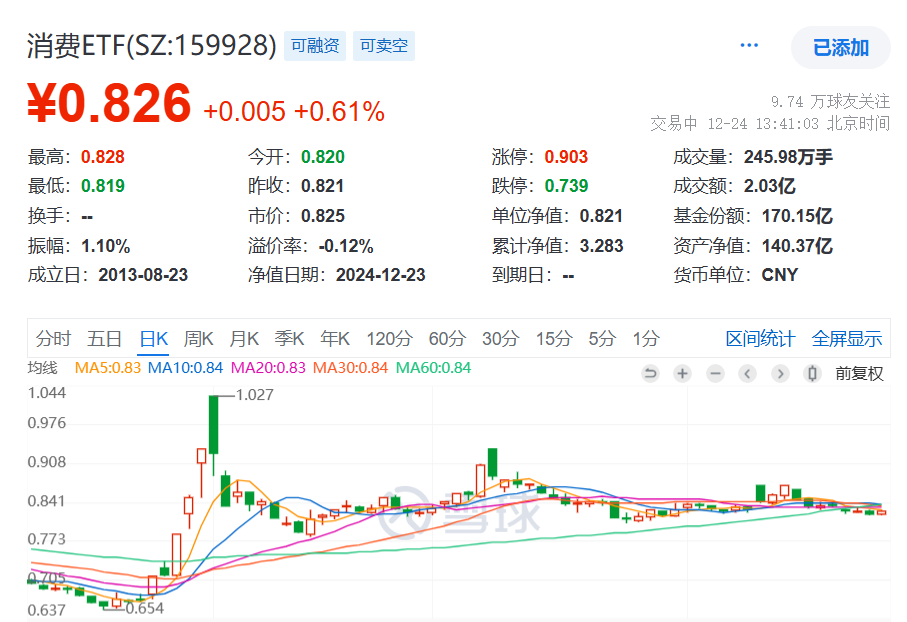Click the chart undo/reset icon
This screenshot has height=622, width=907.
[x=650, y=373]
